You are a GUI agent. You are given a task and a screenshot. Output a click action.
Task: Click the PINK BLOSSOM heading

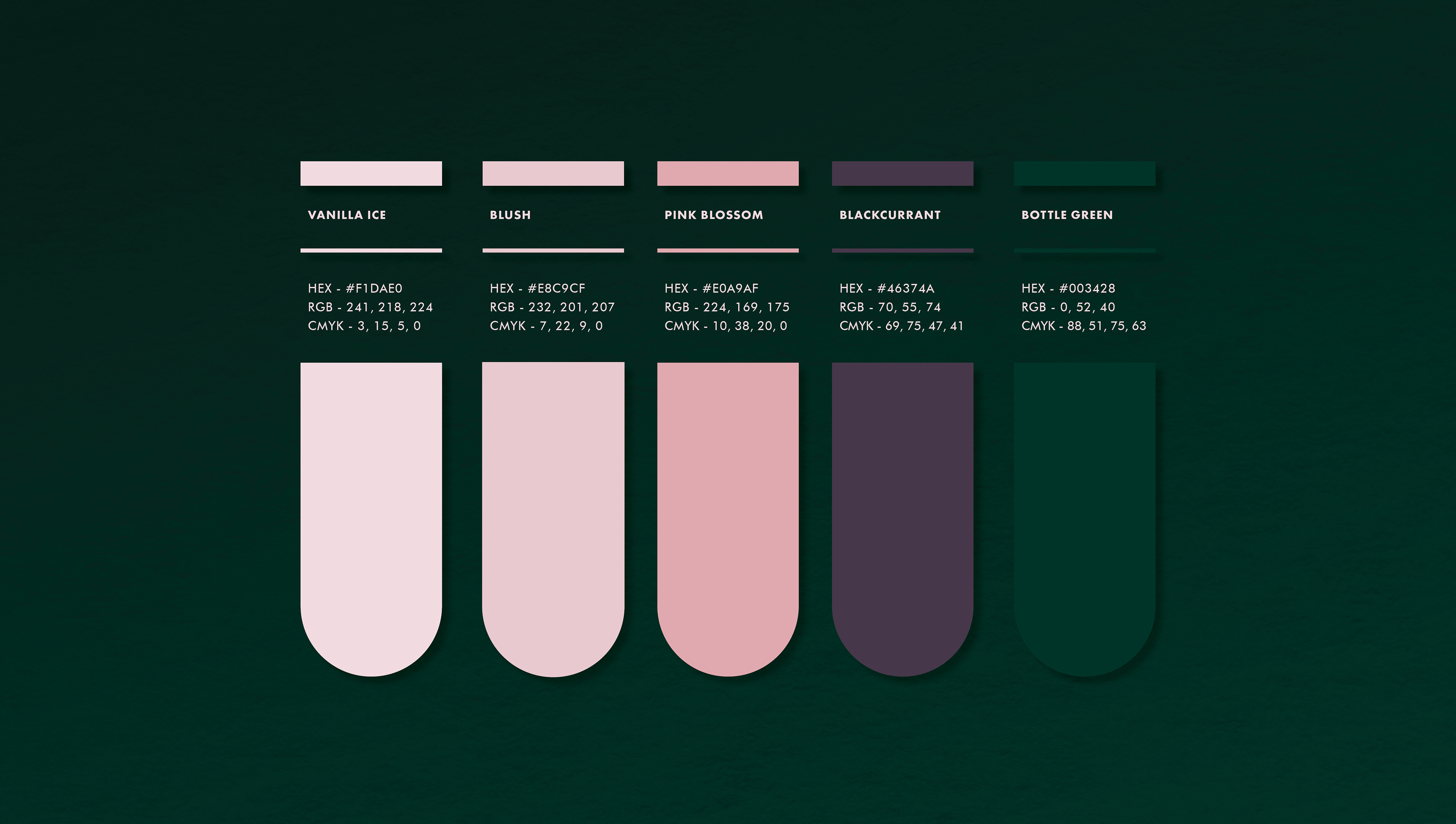[714, 215]
